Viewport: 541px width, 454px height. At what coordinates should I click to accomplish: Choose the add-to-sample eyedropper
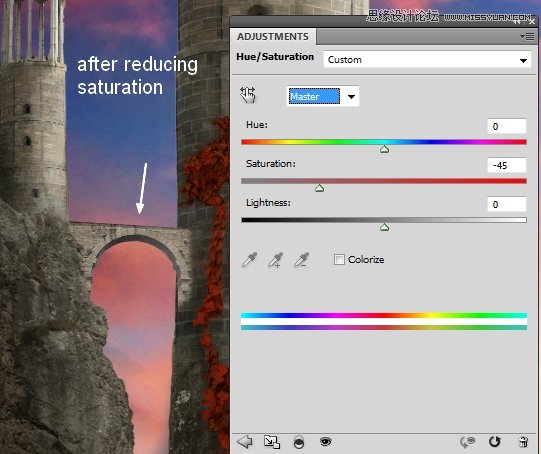point(275,260)
